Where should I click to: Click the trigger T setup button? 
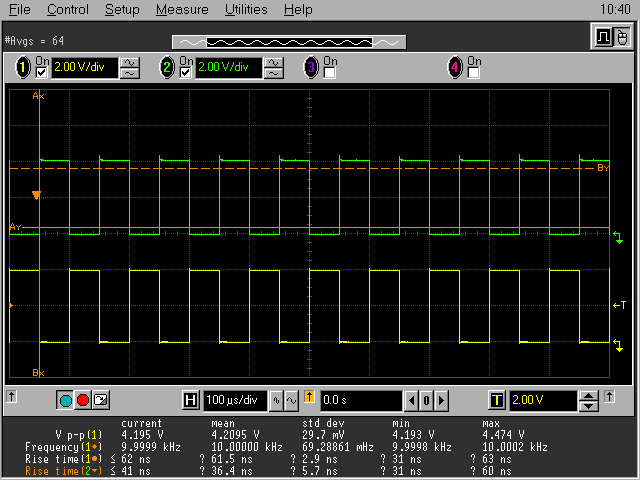(x=497, y=401)
